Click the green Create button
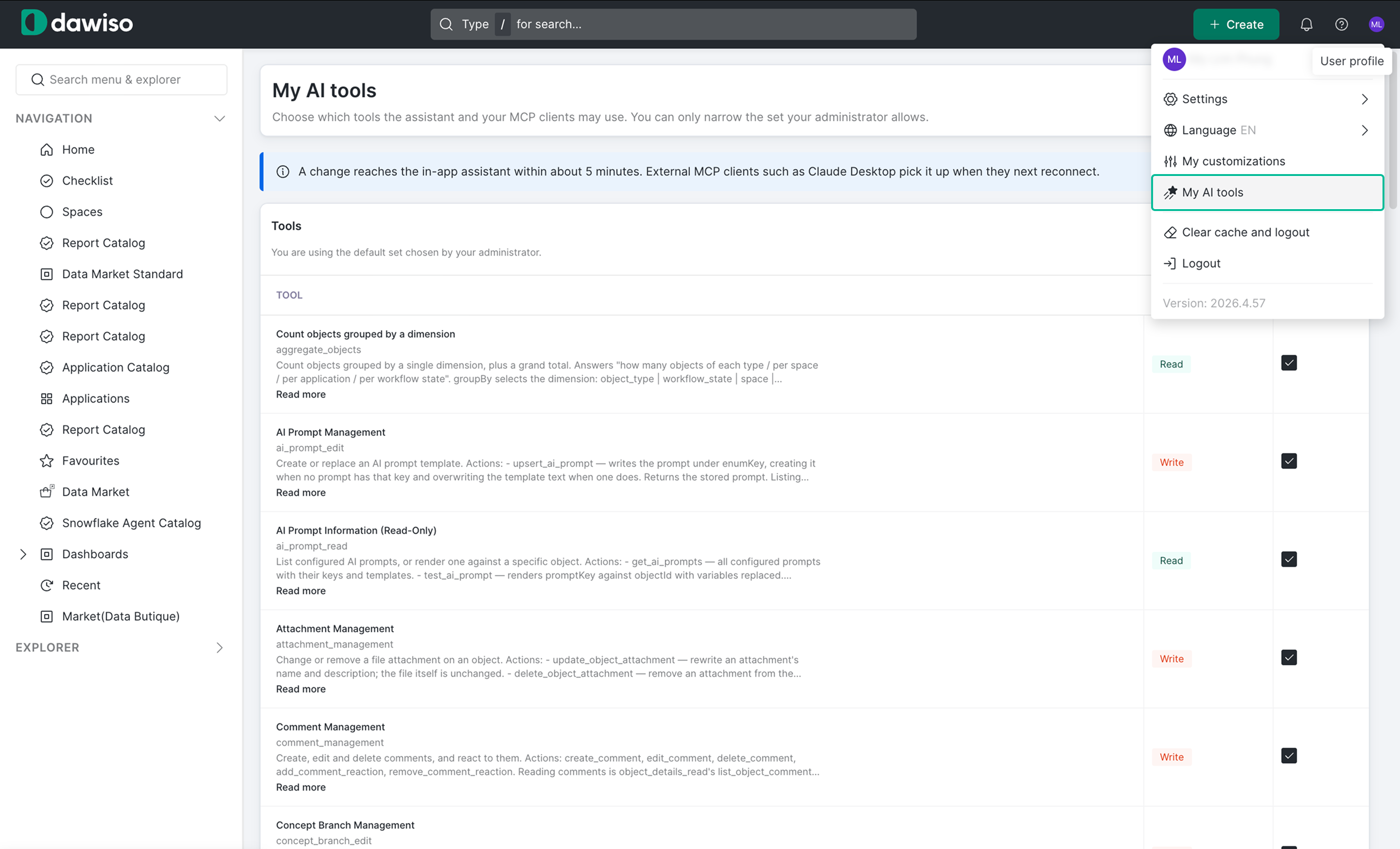1400x849 pixels. coord(1236,24)
